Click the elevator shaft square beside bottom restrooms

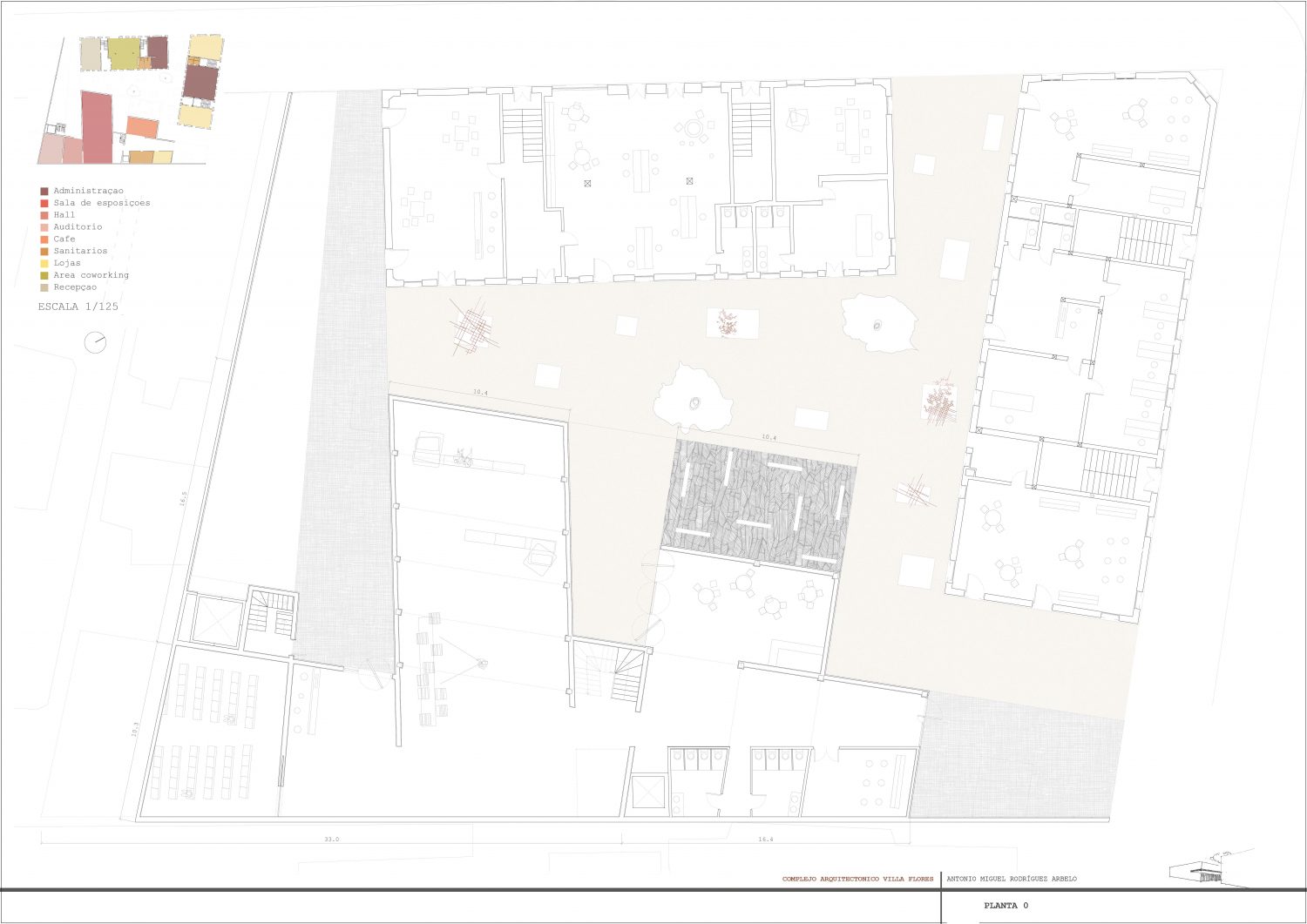(x=647, y=793)
